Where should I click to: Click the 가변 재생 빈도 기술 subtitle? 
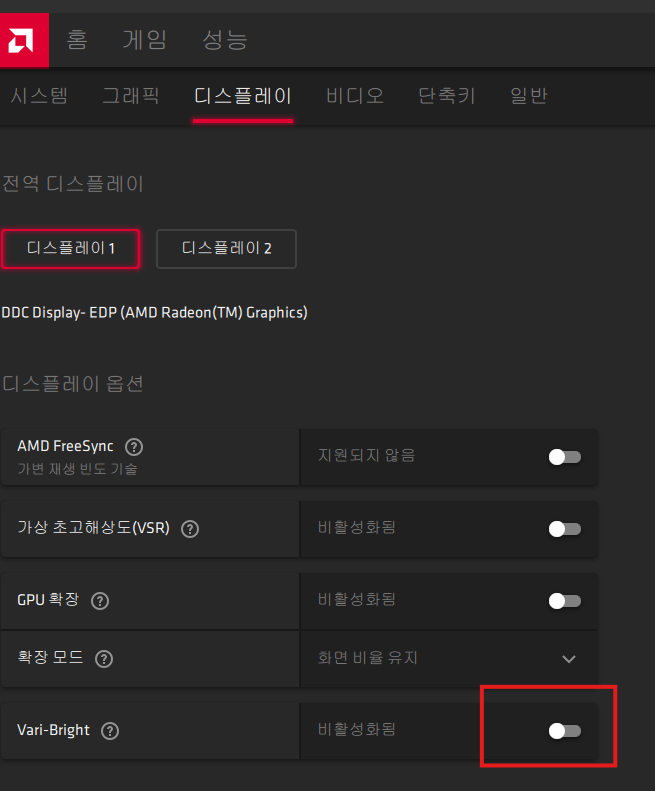77,469
